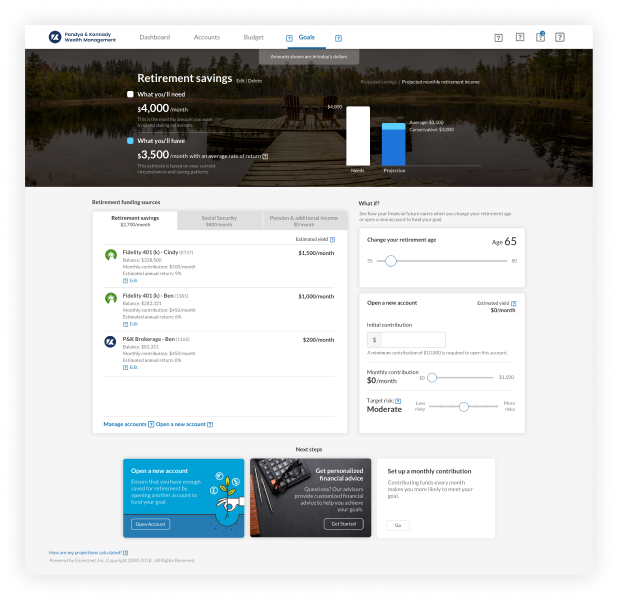The height and width of the screenshot is (601, 618).
Task: Toggle the "What you'll have" checkbox
Action: [131, 141]
